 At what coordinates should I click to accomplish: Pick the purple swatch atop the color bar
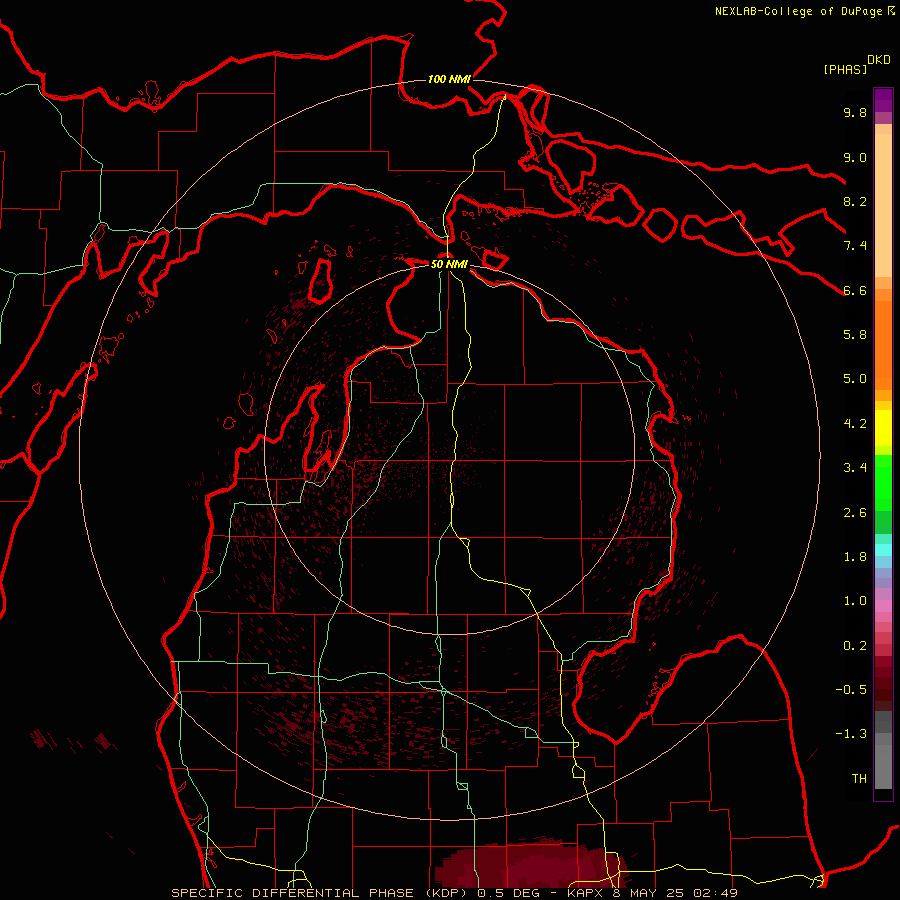883,100
